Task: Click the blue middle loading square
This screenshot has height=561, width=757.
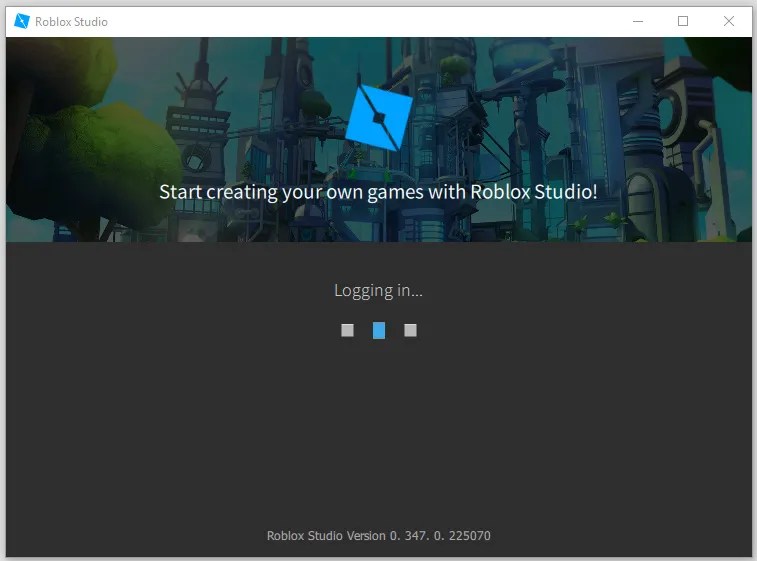Action: [379, 331]
